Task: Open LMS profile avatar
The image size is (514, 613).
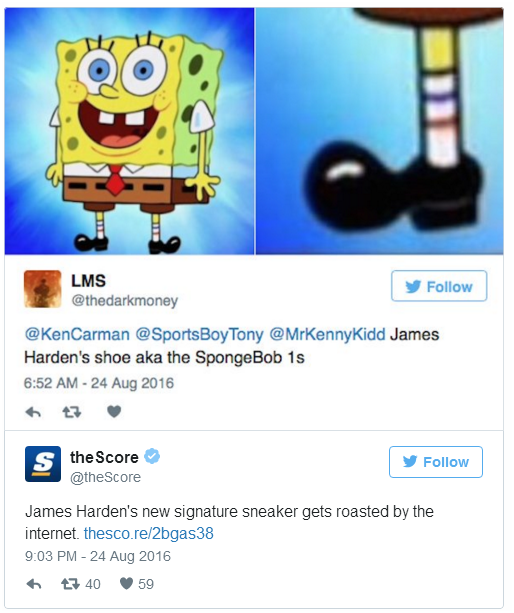Action: pos(43,289)
